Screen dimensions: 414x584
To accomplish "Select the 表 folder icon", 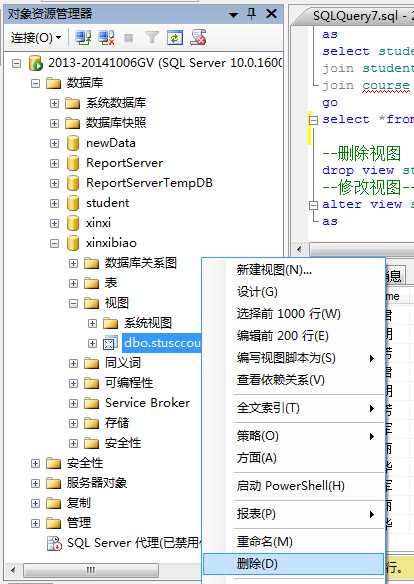I will tap(92, 283).
